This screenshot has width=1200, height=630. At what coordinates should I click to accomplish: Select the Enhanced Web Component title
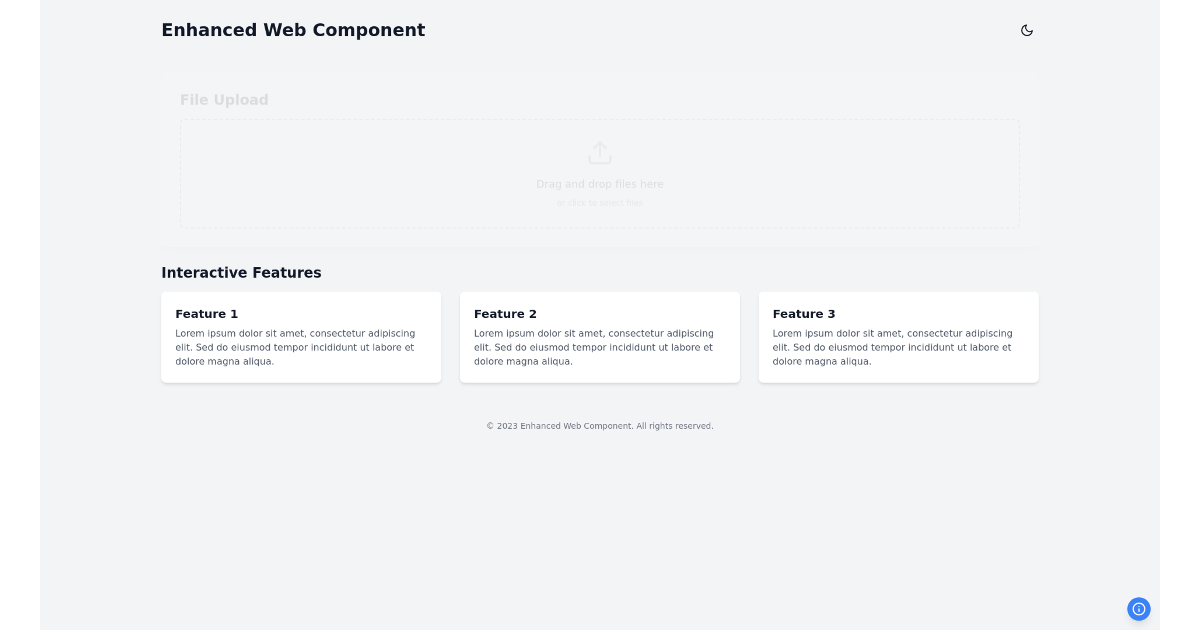click(x=293, y=30)
